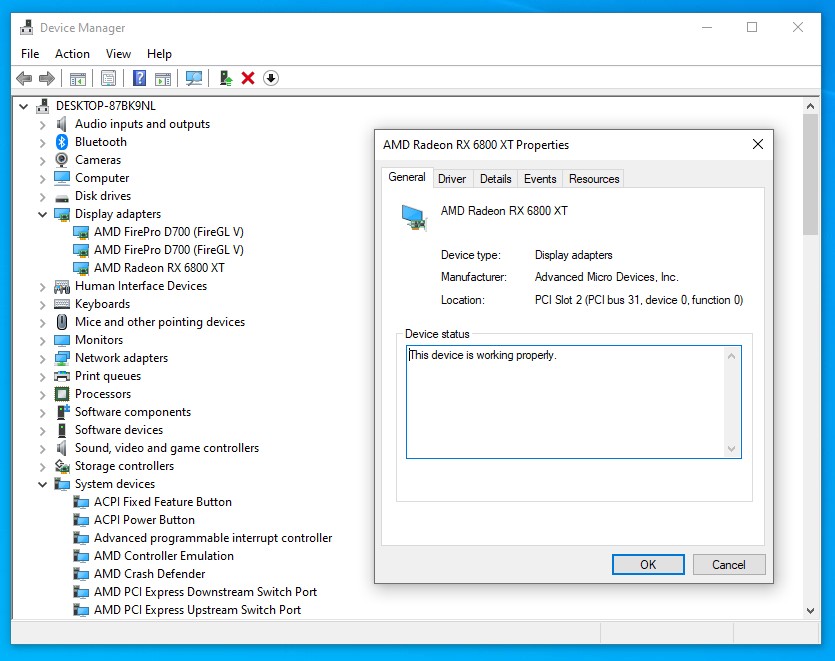Viewport: 835px width, 661px height.
Task: Select Advanced programmable interrupt controller
Action: (x=213, y=538)
